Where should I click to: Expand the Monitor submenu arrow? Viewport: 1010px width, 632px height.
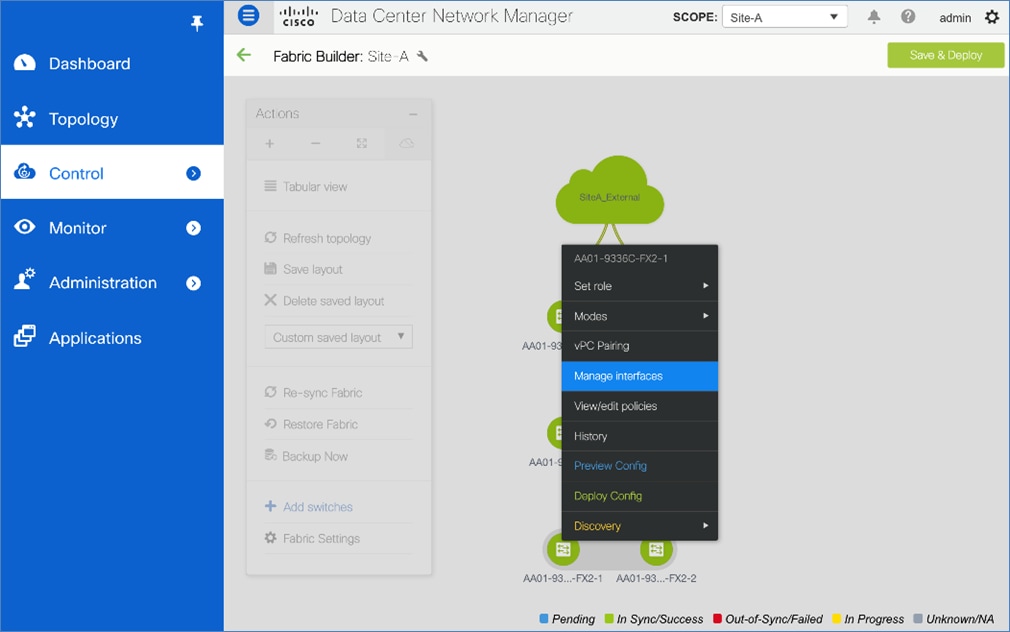point(193,228)
